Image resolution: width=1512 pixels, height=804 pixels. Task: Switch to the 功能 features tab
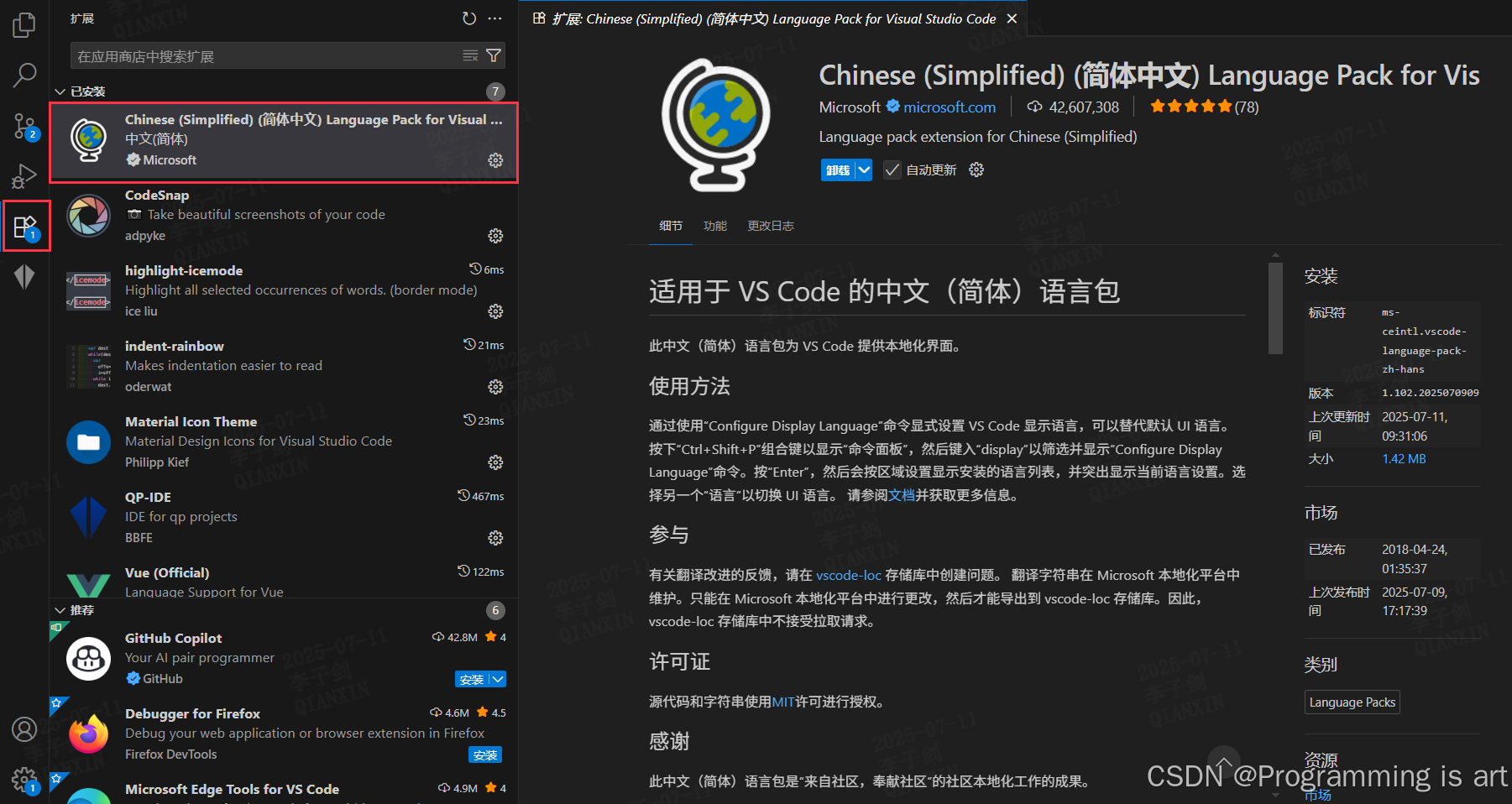(x=715, y=226)
